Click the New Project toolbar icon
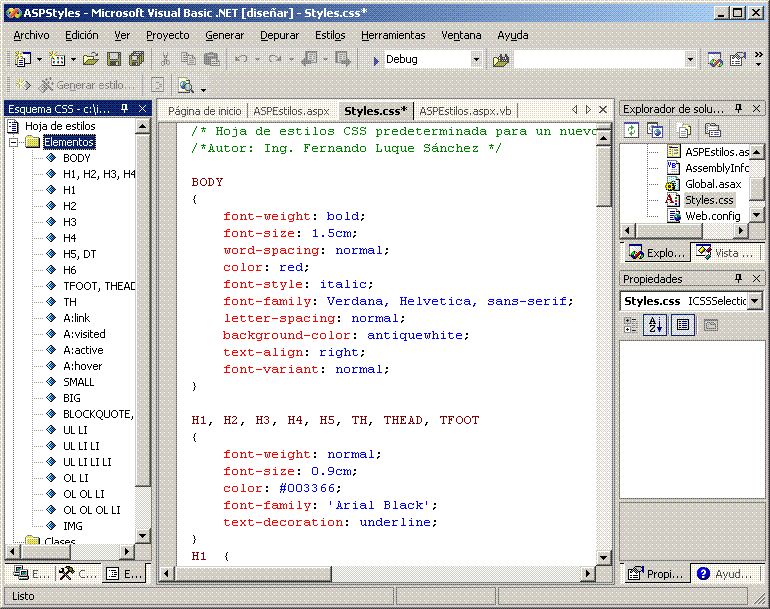The image size is (770, 609). click(x=23, y=59)
